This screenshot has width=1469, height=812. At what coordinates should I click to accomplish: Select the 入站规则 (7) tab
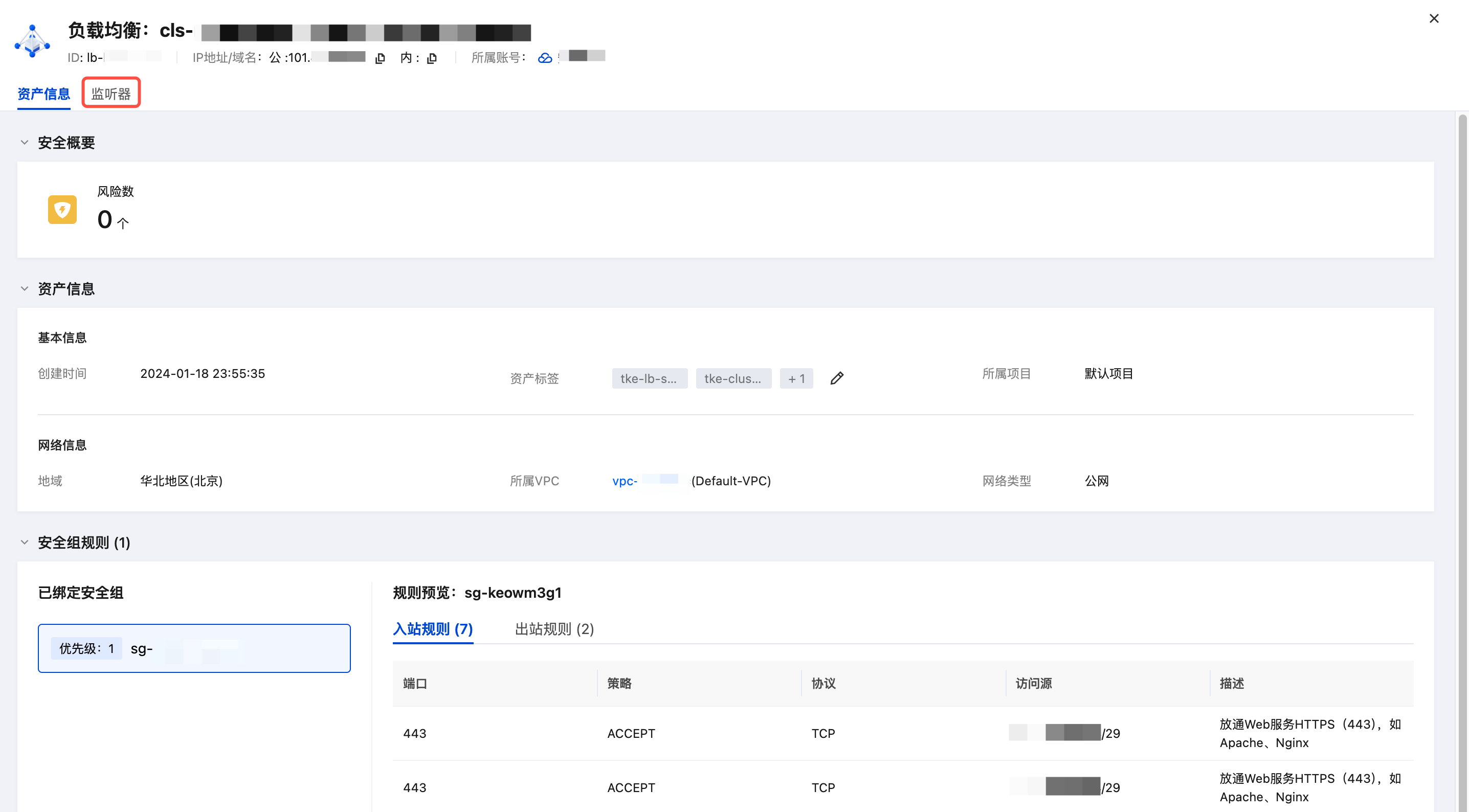point(433,629)
